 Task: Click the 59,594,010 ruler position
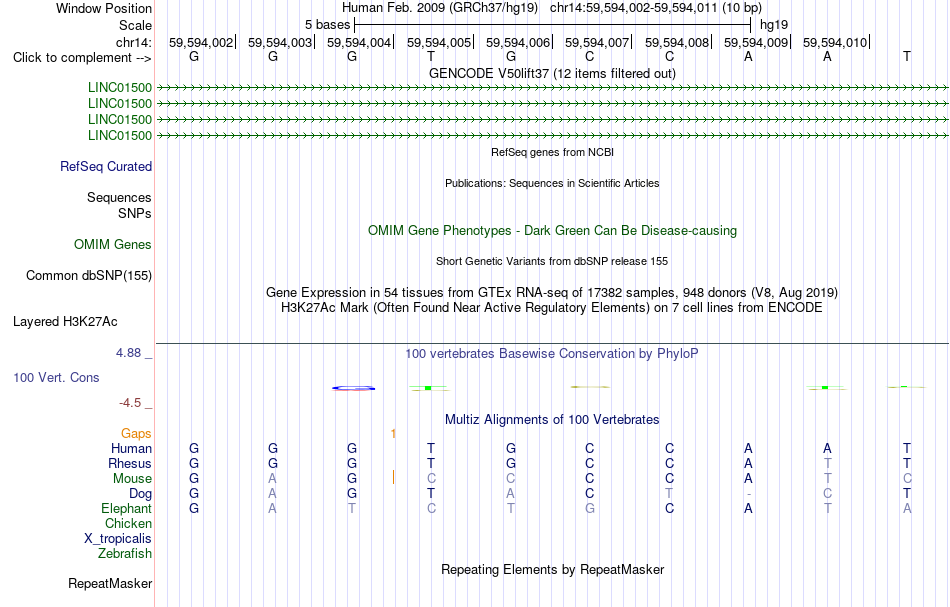(835, 42)
